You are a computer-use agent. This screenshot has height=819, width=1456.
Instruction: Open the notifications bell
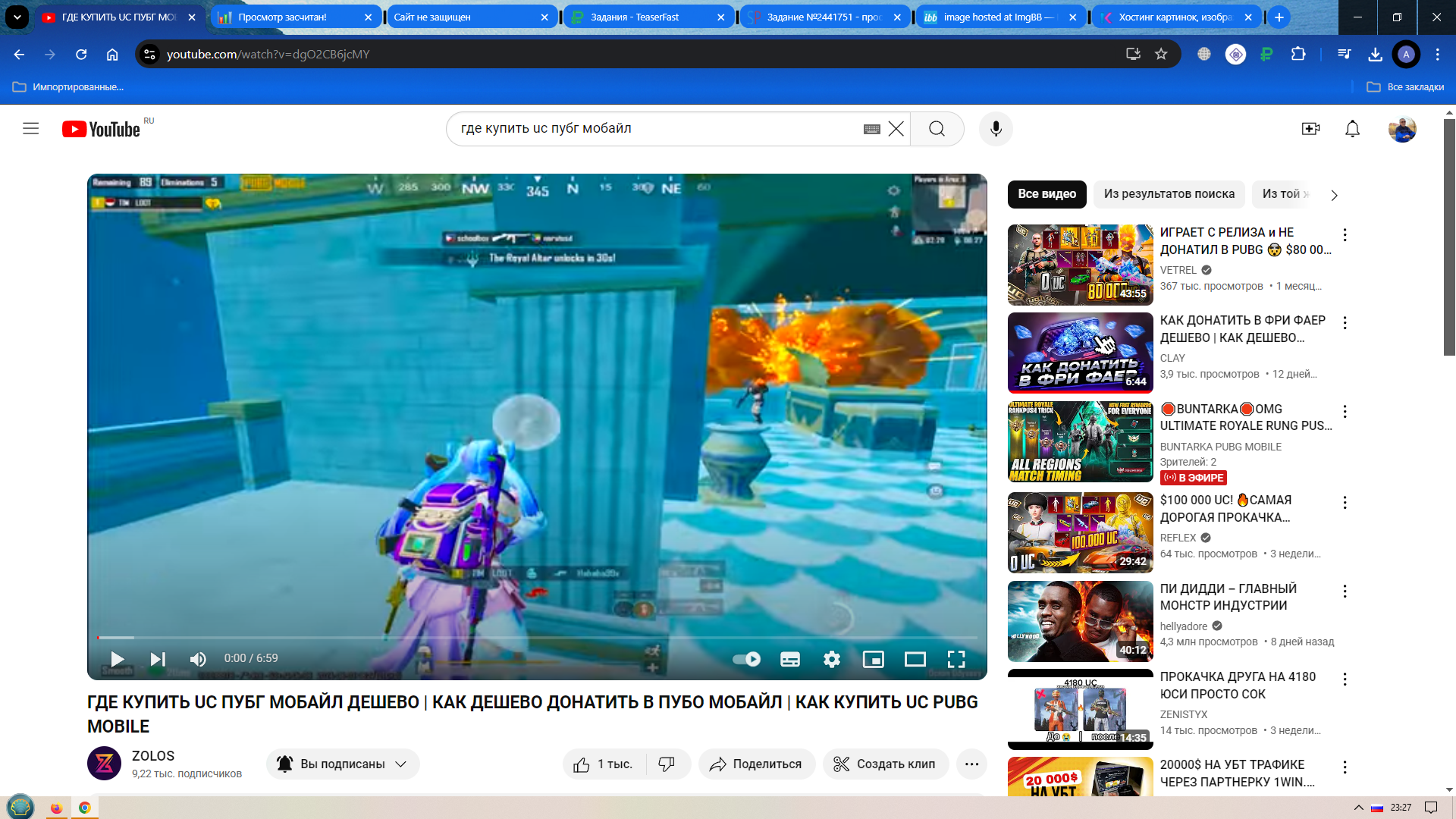(1352, 129)
